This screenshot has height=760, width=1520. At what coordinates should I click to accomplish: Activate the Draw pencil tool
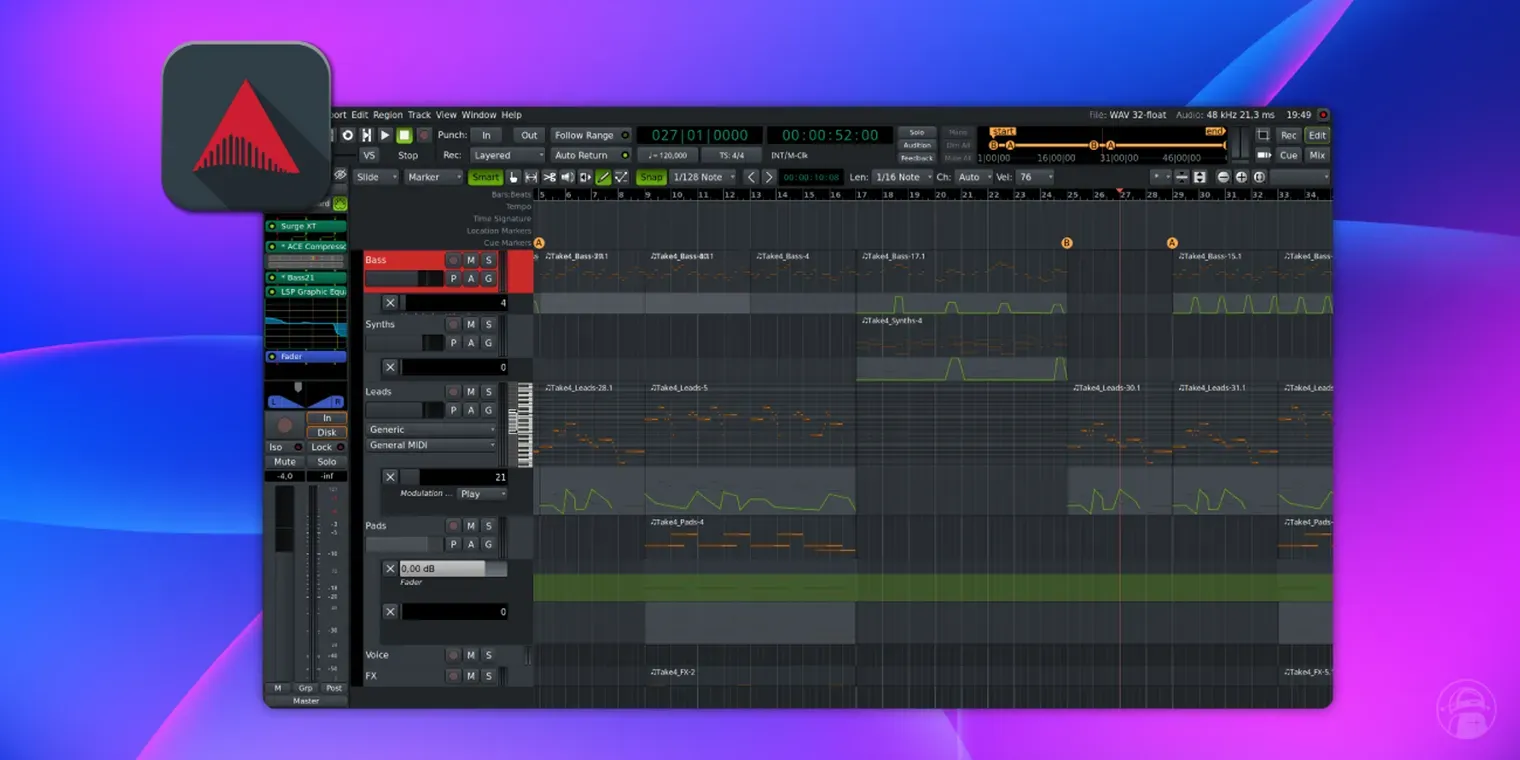603,177
